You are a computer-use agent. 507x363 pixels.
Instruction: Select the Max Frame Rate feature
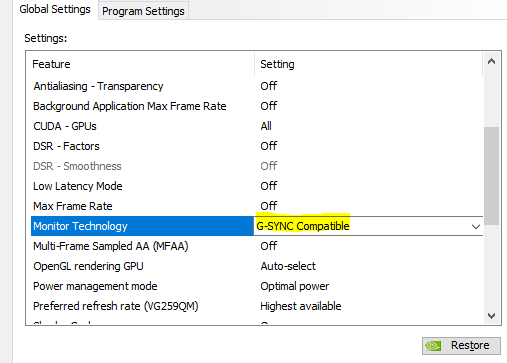click(x=73, y=206)
